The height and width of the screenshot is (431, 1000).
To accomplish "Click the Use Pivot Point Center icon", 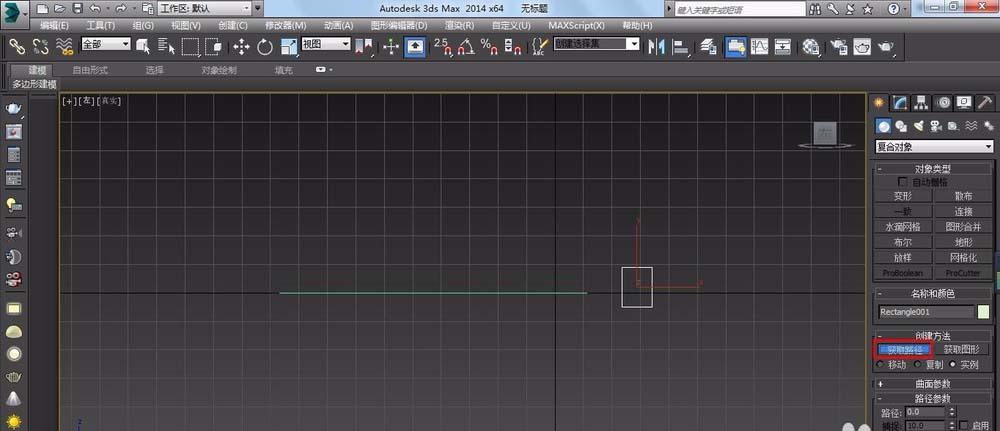I will pos(364,46).
